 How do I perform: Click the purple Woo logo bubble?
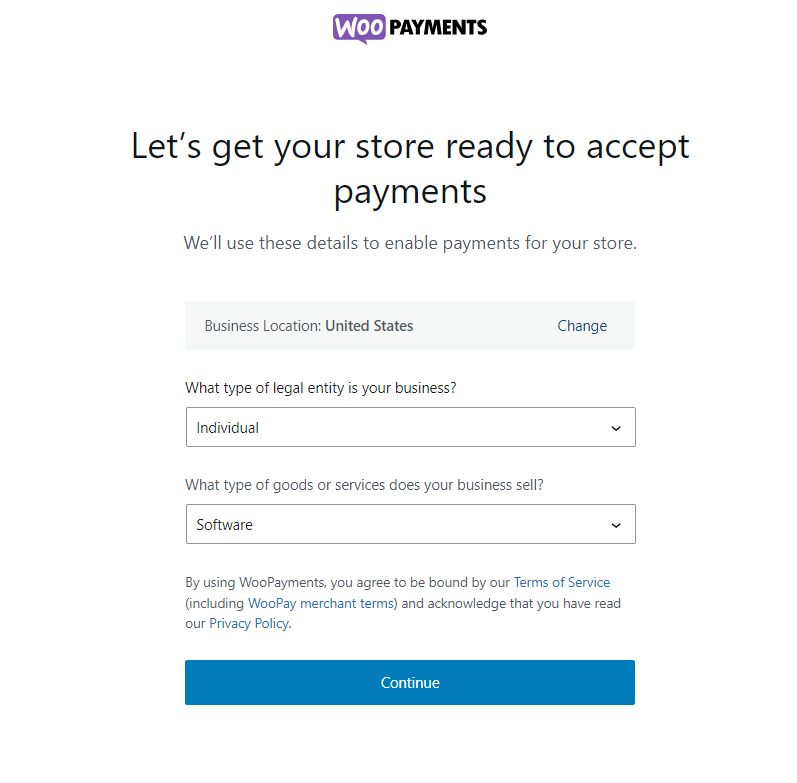[x=358, y=27]
